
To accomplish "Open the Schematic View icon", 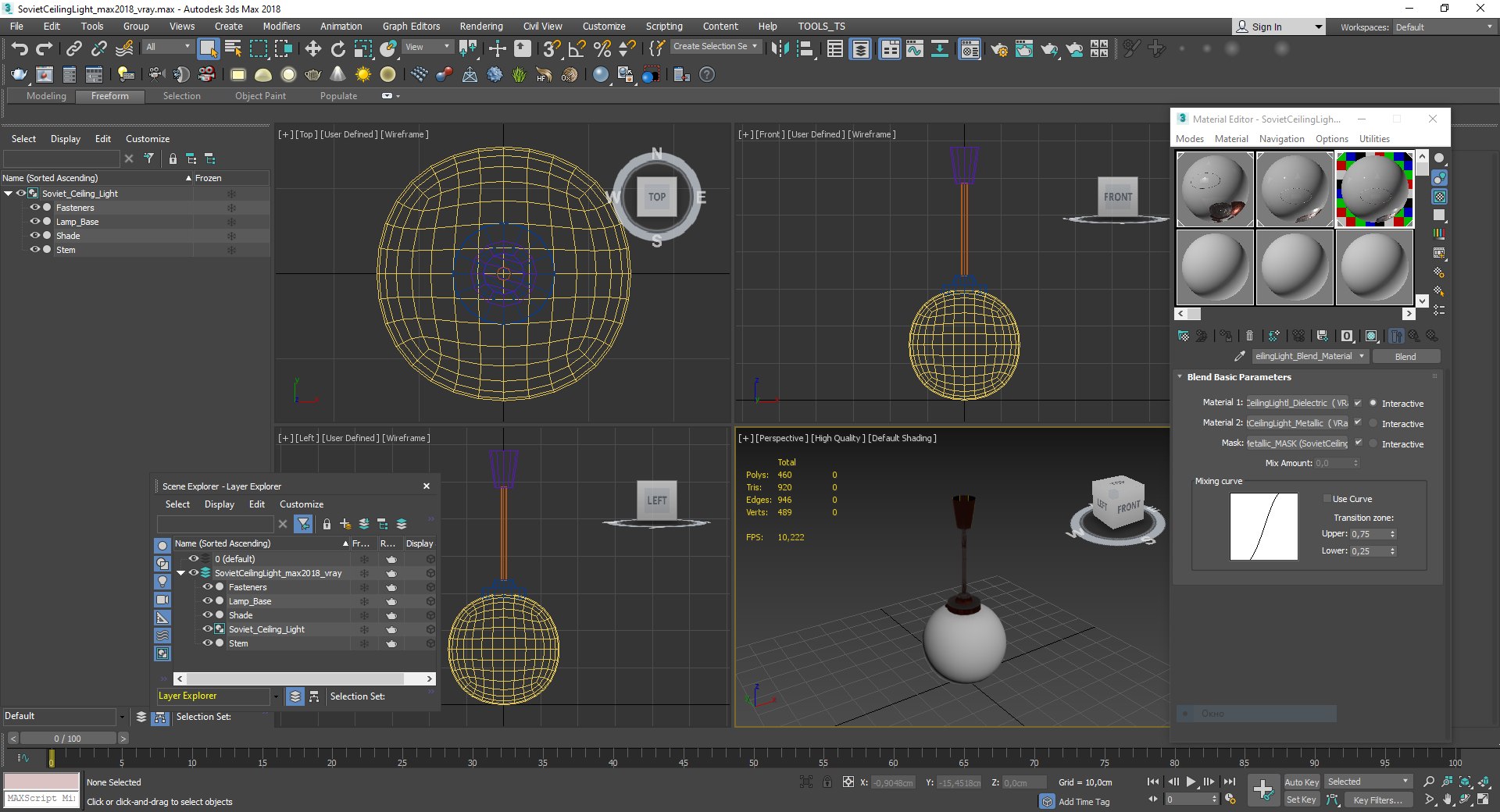I will pos(940,49).
